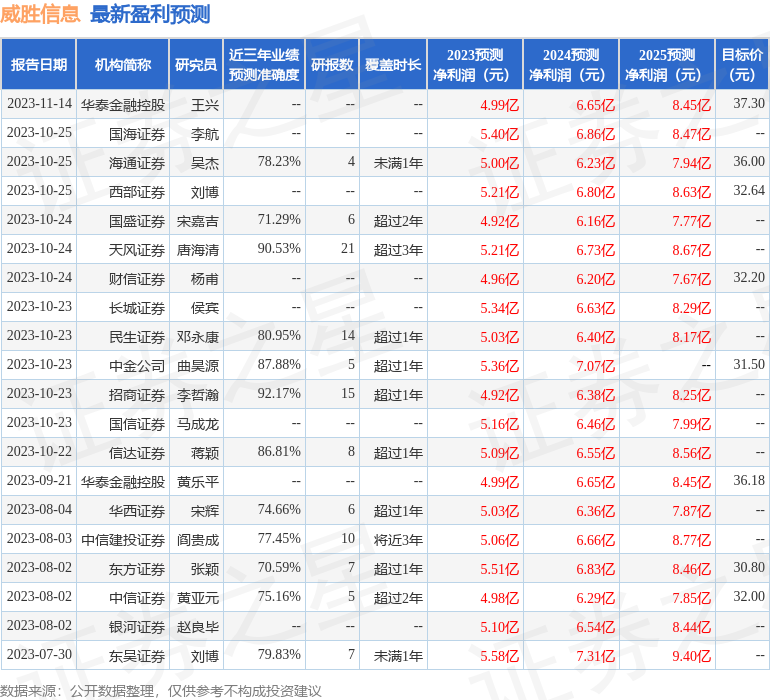Select institution 国信证券
Image resolution: width=770 pixels, height=700 pixels.
[137, 423]
